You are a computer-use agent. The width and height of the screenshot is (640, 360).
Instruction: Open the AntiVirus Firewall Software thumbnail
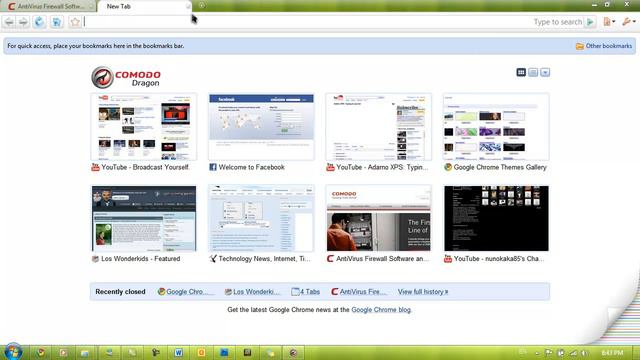tap(378, 218)
